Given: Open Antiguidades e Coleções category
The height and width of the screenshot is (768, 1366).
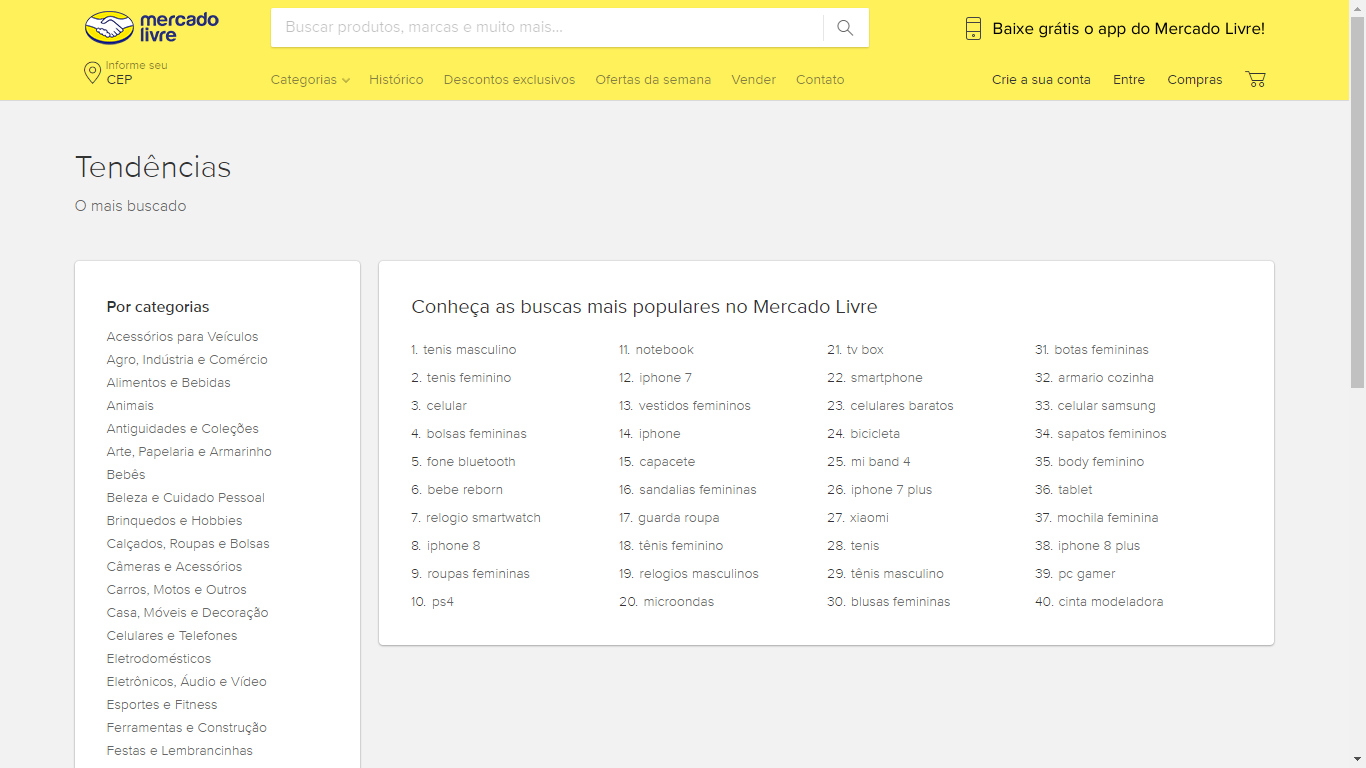Looking at the screenshot, I should coord(182,429).
